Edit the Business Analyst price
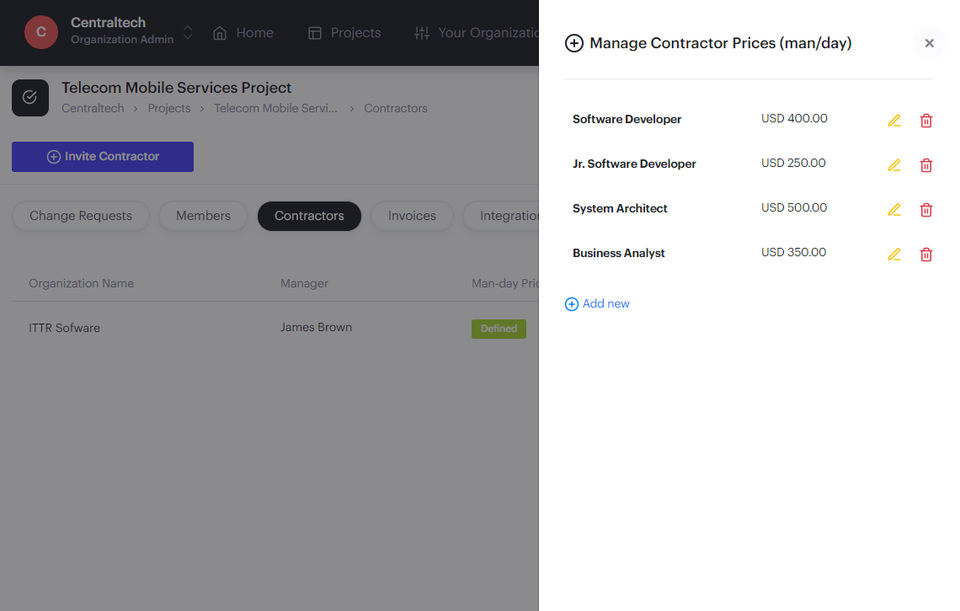Image resolution: width=960 pixels, height=611 pixels. [894, 255]
